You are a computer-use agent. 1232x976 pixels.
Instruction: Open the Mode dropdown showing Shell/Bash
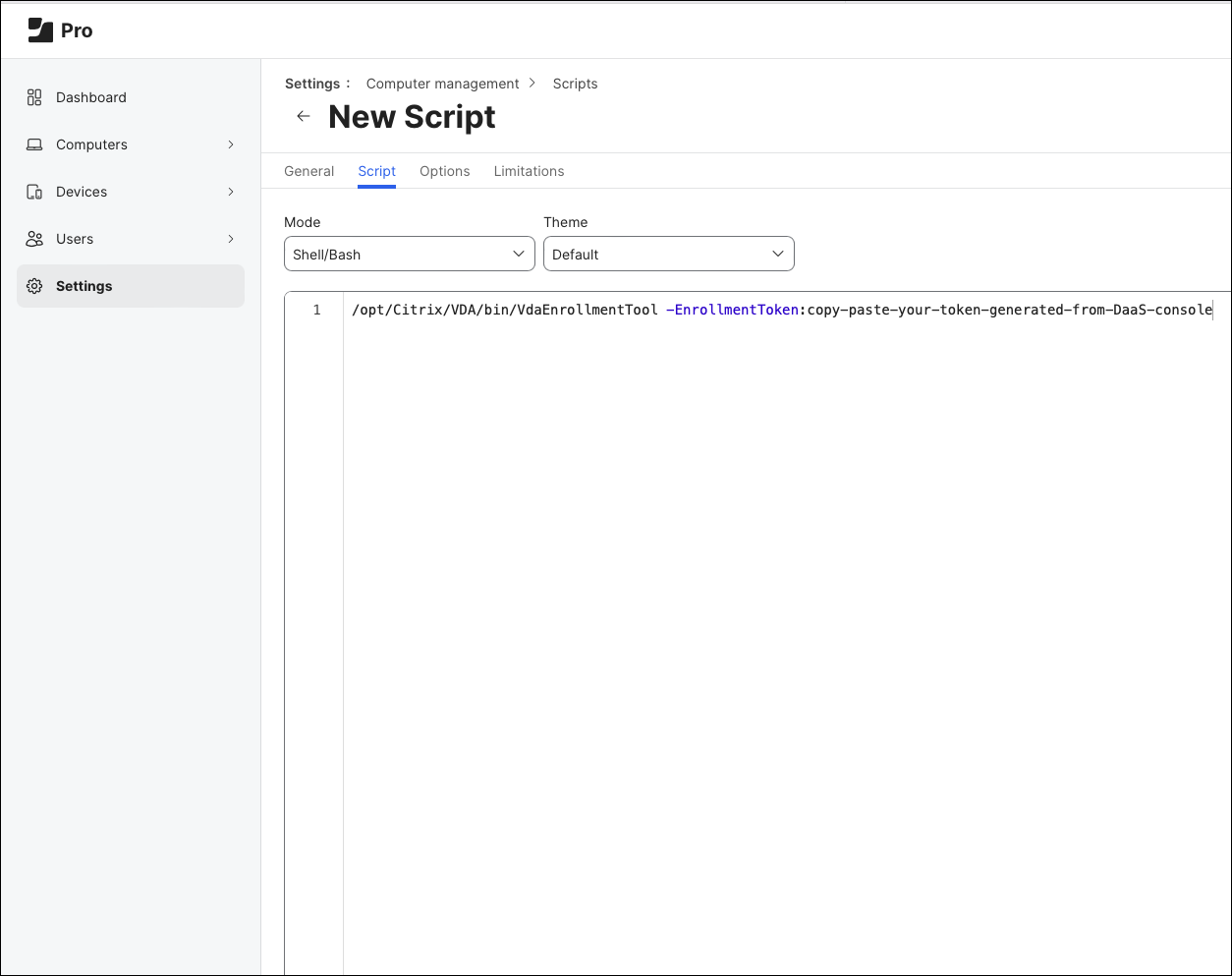click(x=409, y=254)
